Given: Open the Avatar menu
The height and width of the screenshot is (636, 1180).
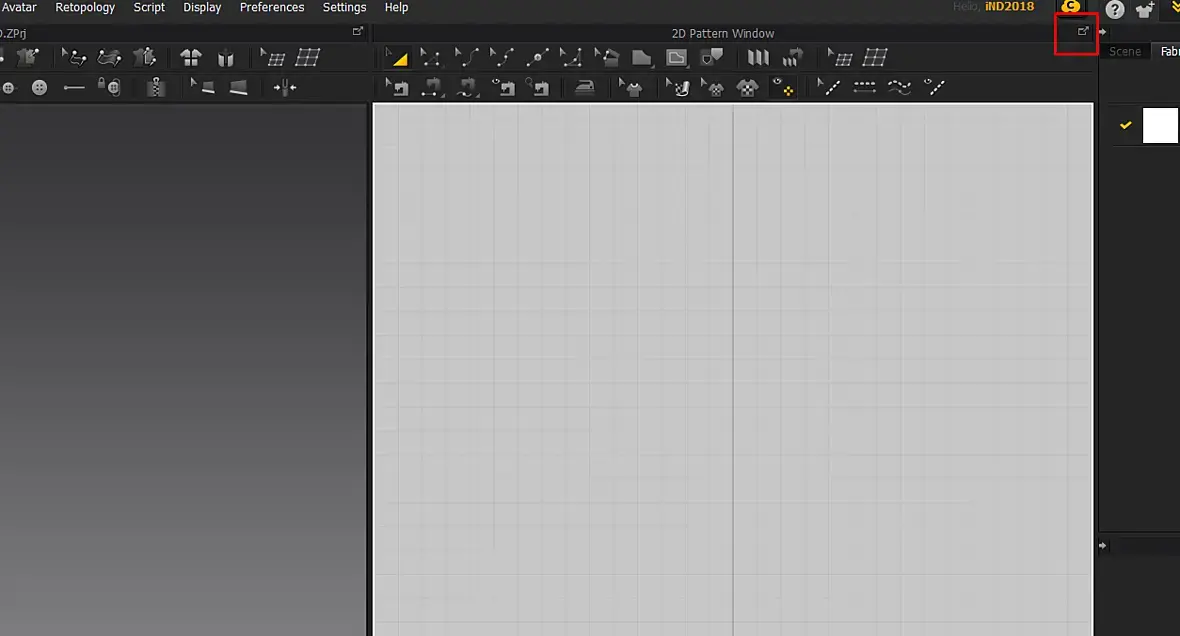Looking at the screenshot, I should [19, 8].
